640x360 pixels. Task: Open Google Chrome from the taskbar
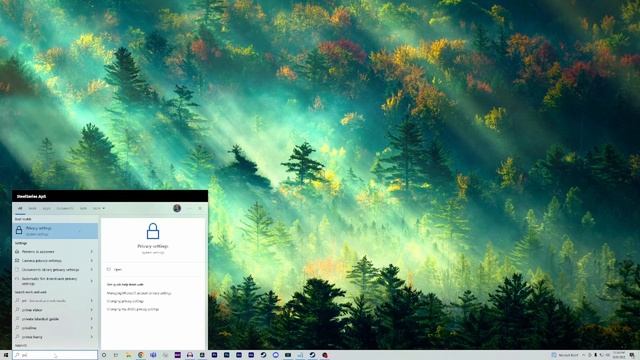[141, 355]
